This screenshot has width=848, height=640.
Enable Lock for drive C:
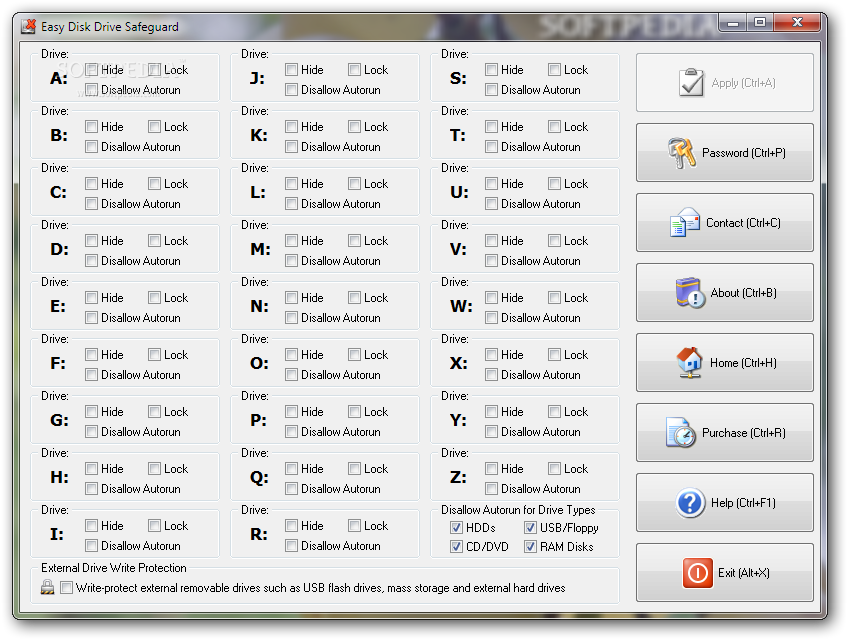[154, 184]
